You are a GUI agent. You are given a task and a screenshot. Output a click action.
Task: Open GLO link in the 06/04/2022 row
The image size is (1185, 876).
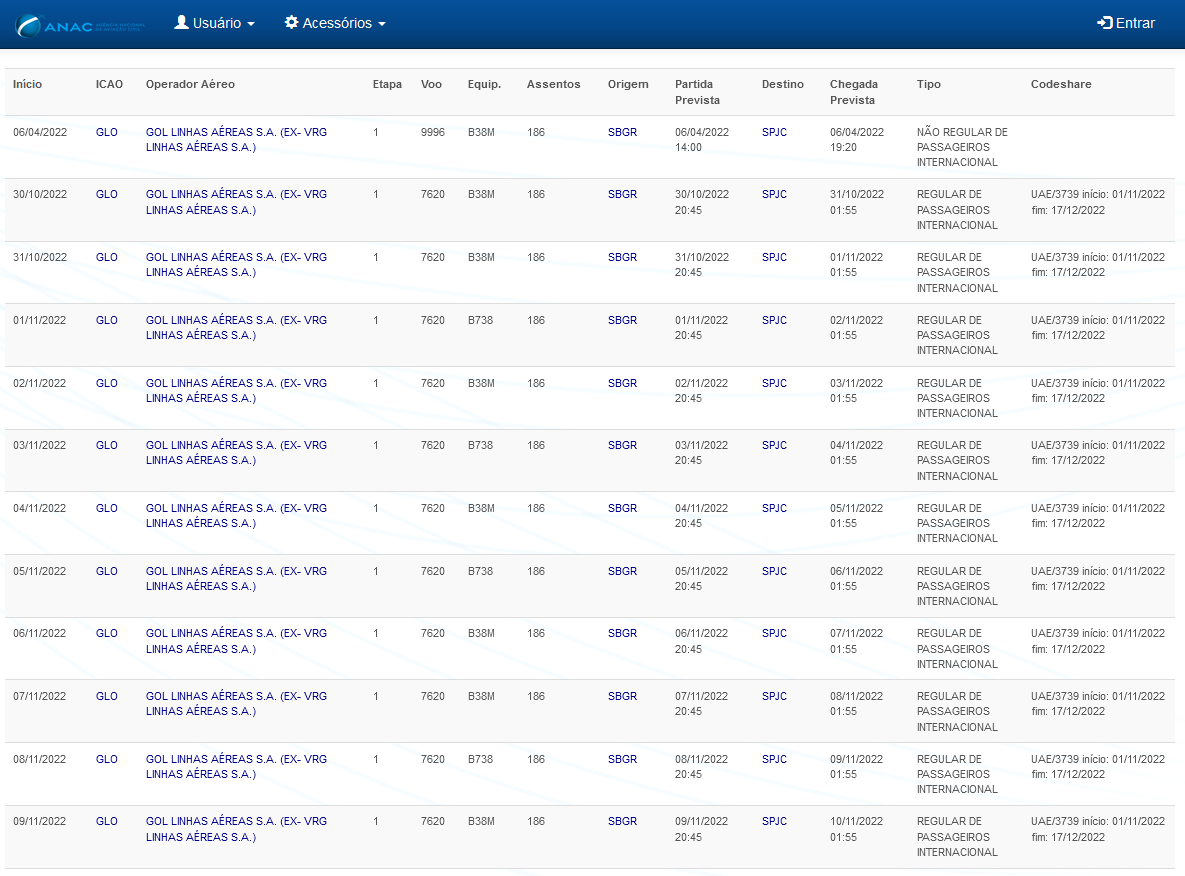(107, 132)
